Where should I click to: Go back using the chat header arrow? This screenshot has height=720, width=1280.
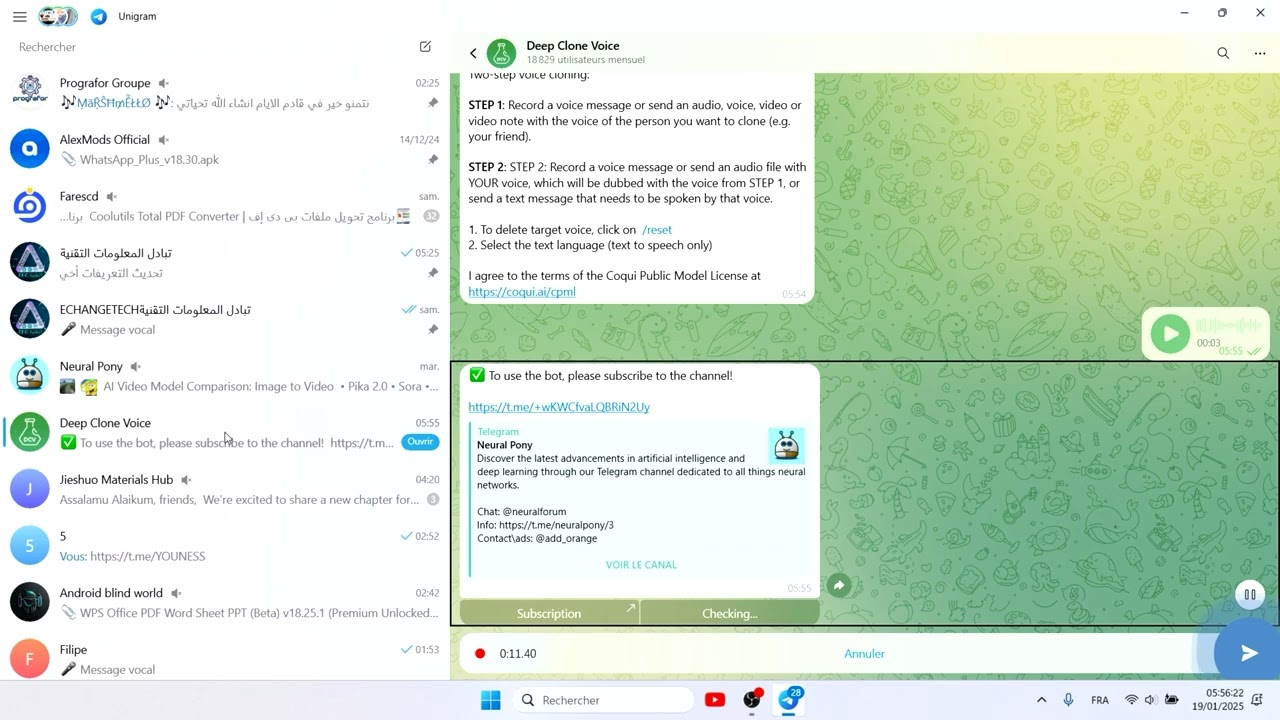pos(473,54)
